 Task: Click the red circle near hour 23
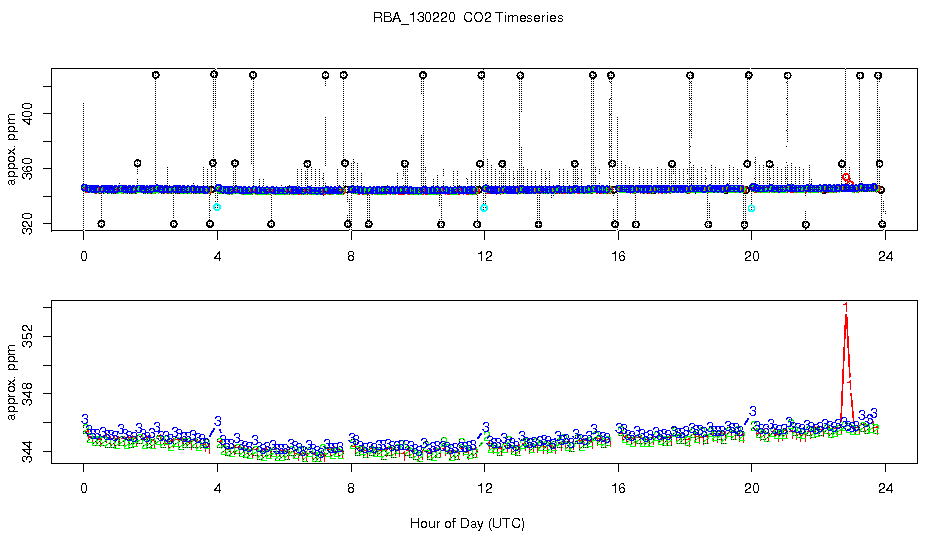[x=846, y=177]
